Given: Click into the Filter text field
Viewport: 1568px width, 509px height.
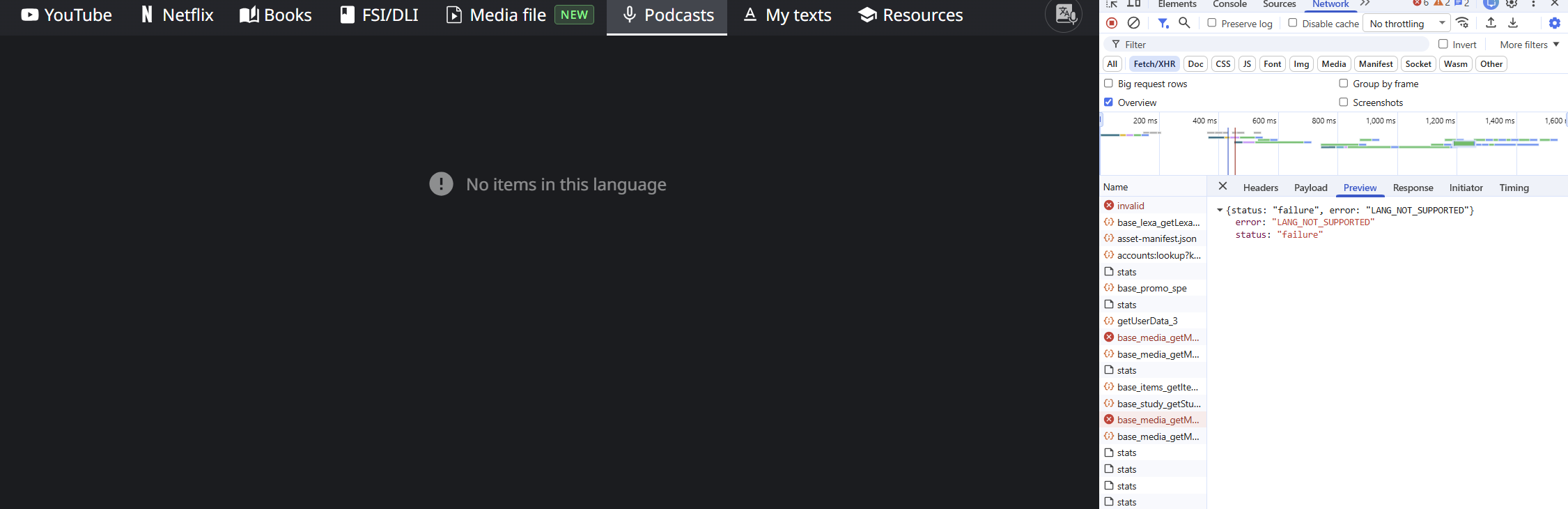Looking at the screenshot, I should tap(1268, 45).
